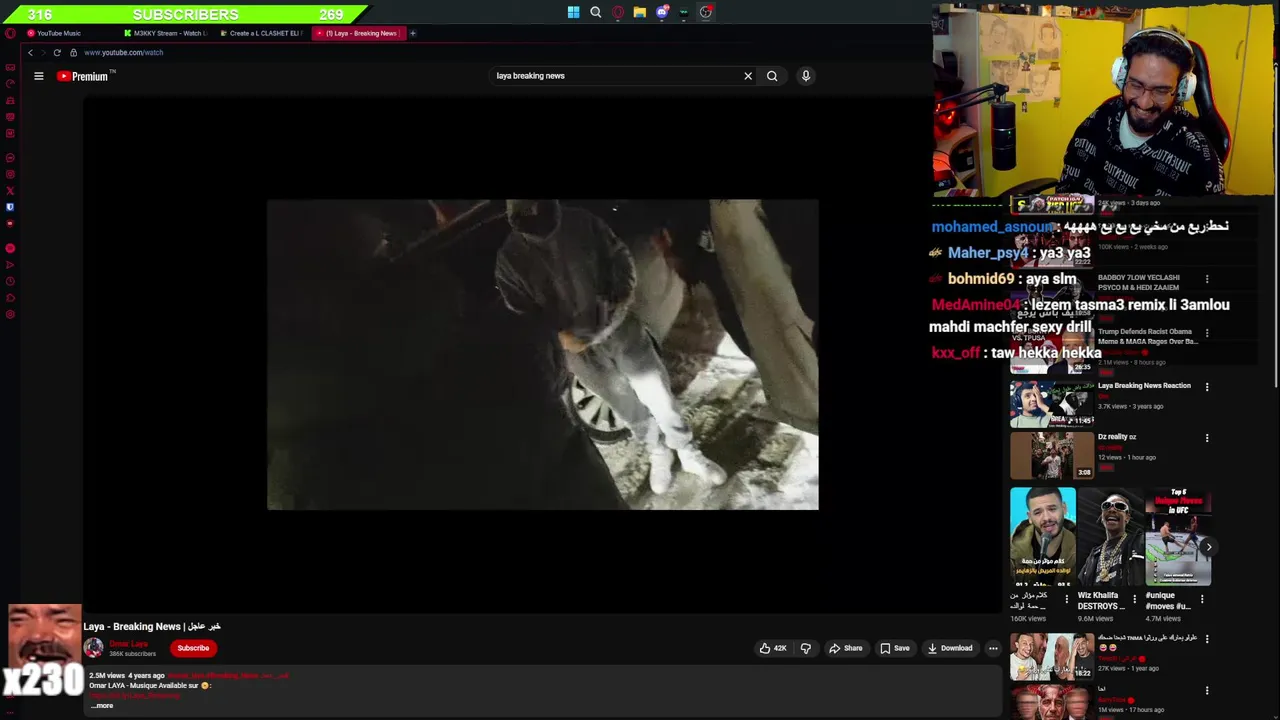This screenshot has height=720, width=1280.
Task: Open the 'Dz reality' video thumbnail
Action: pos(1052,455)
